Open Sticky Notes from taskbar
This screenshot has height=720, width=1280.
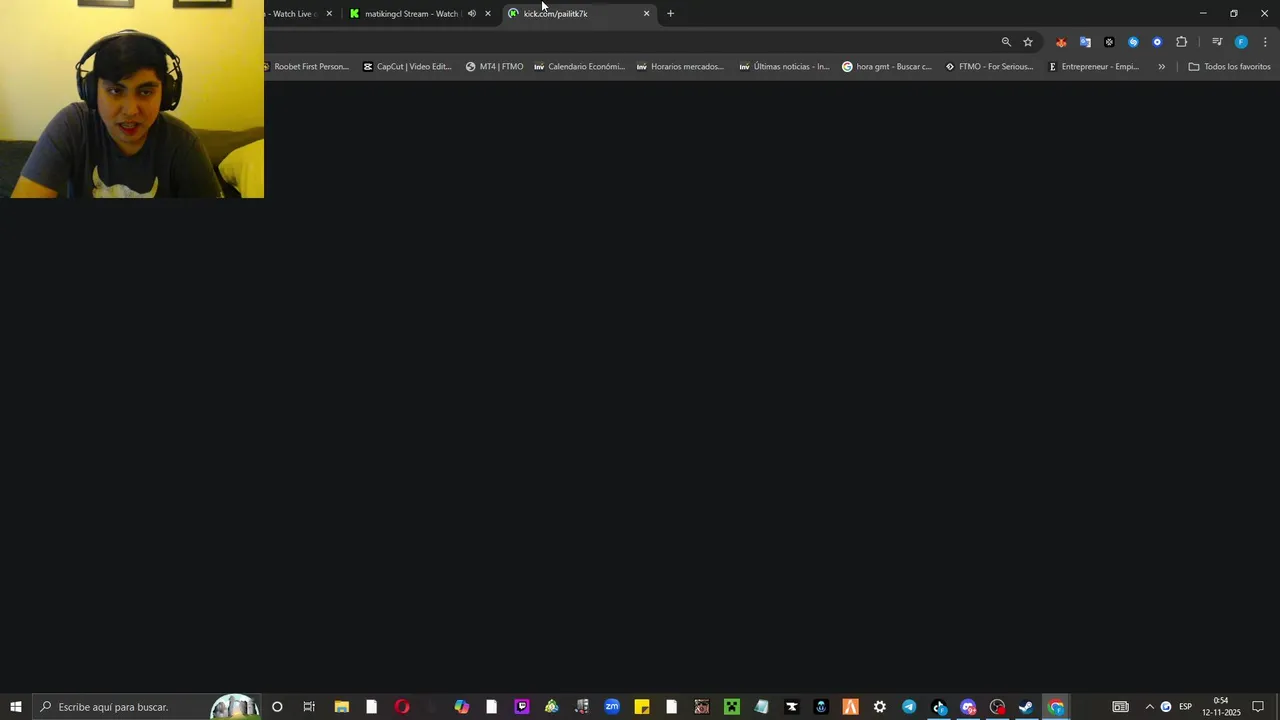tap(642, 707)
